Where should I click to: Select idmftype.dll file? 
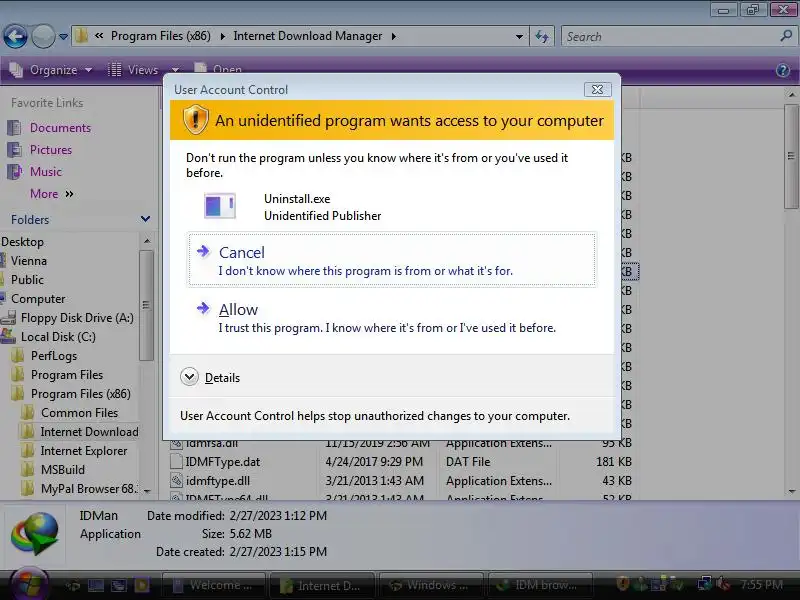[x=217, y=481]
